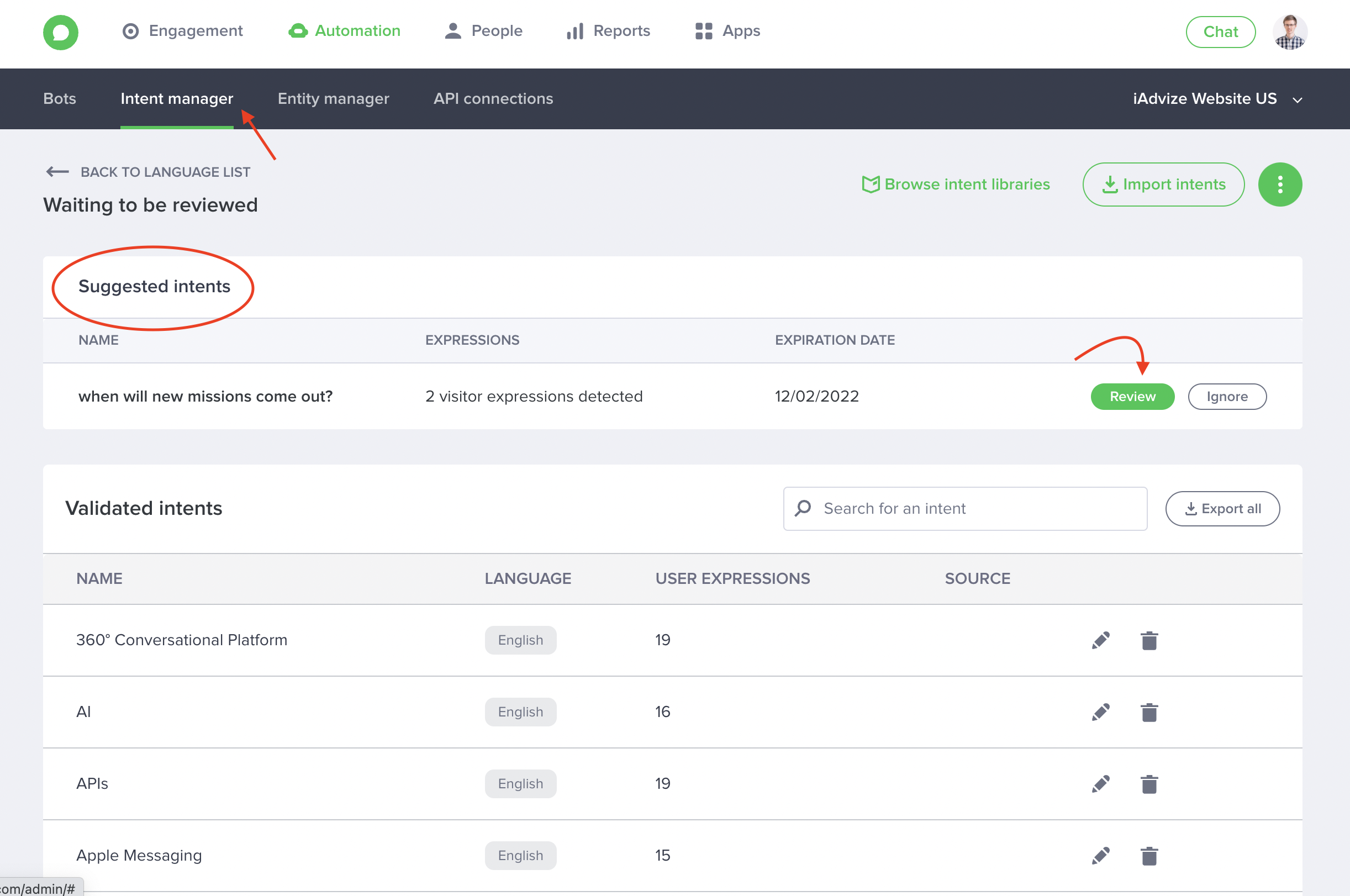Click the Search for an intent field

tap(965, 509)
